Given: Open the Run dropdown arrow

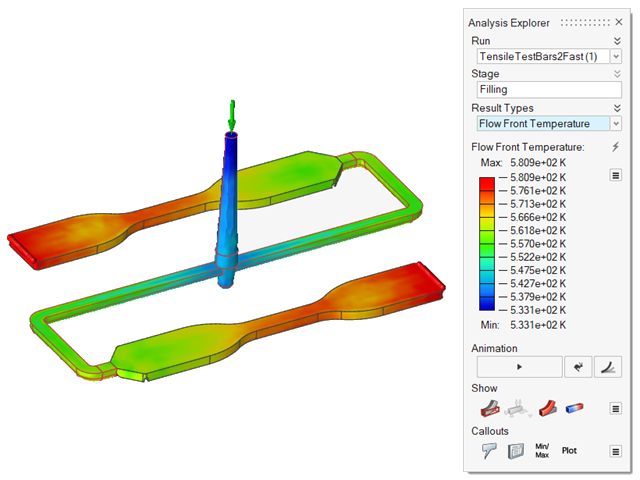Looking at the screenshot, I should click(616, 57).
